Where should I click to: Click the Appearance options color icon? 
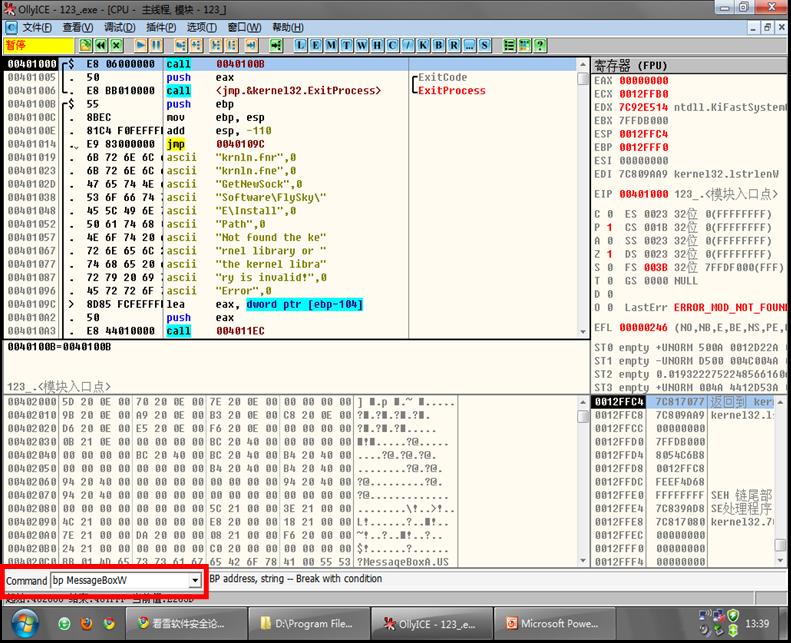tap(525, 45)
